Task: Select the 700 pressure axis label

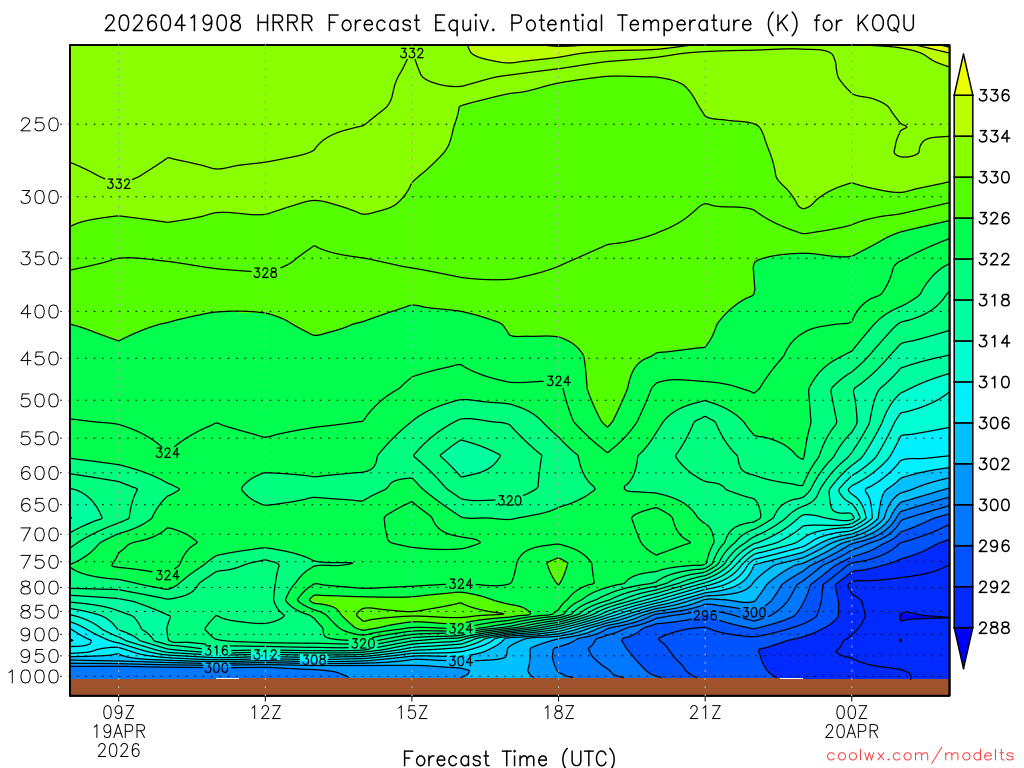Action: coord(40,534)
